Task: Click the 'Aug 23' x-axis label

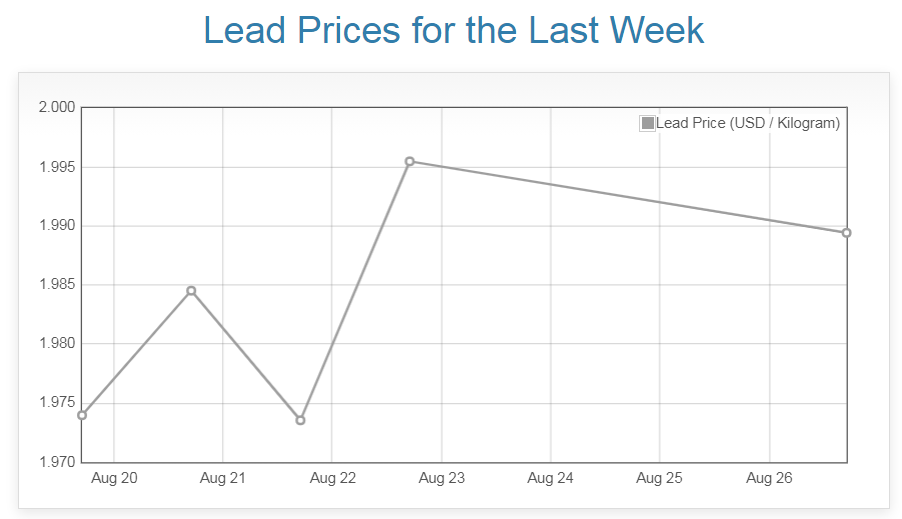Action: [x=441, y=478]
